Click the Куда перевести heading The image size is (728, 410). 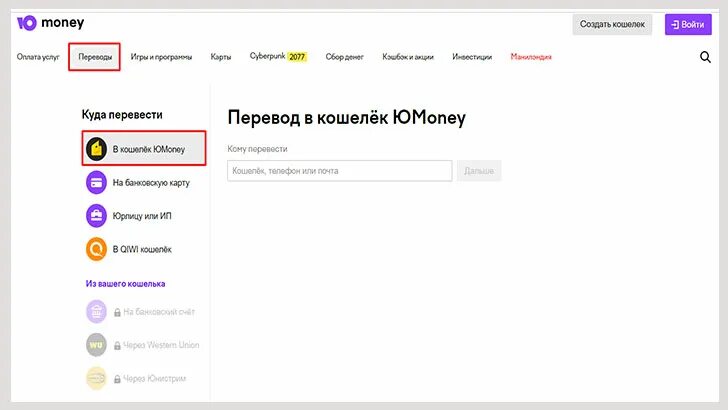click(122, 115)
